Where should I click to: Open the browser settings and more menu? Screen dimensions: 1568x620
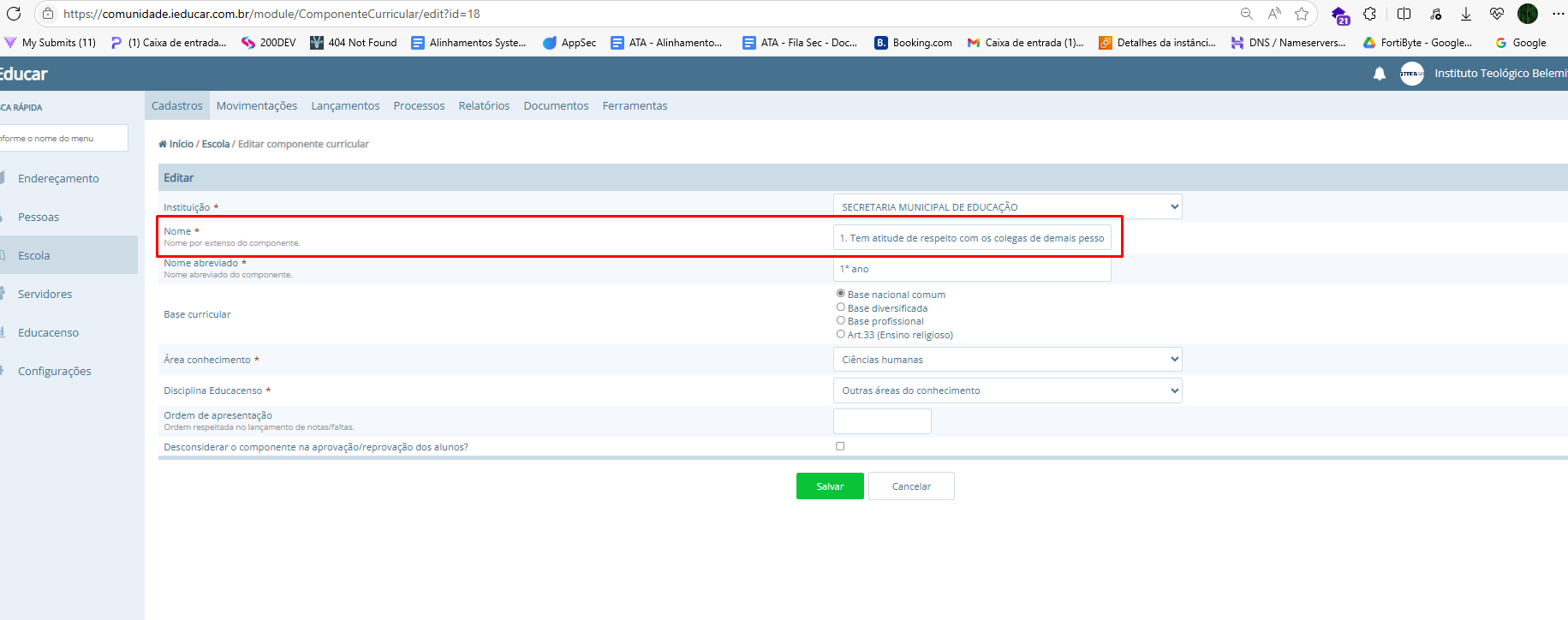point(1558,14)
